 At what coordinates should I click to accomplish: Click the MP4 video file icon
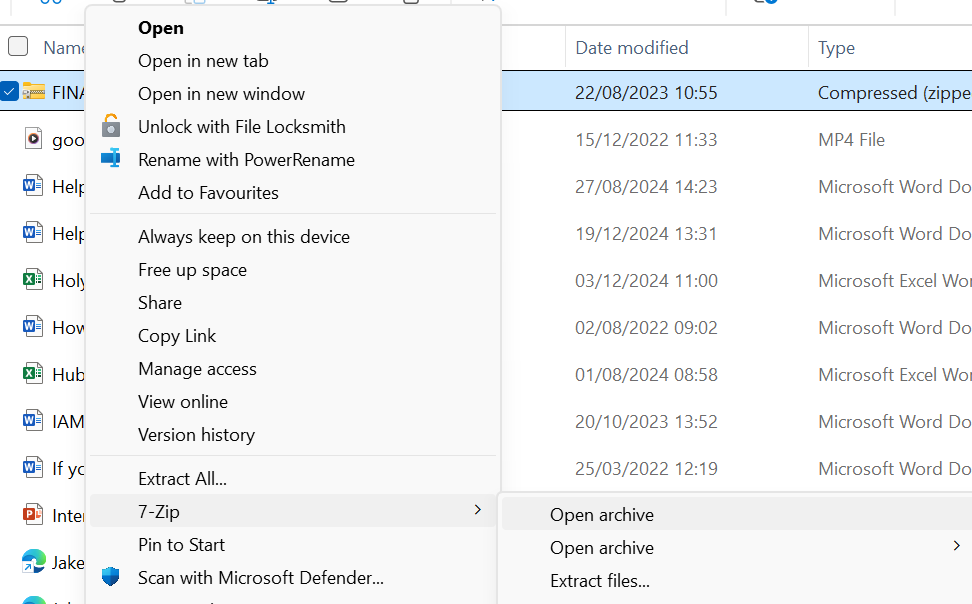click(34, 139)
